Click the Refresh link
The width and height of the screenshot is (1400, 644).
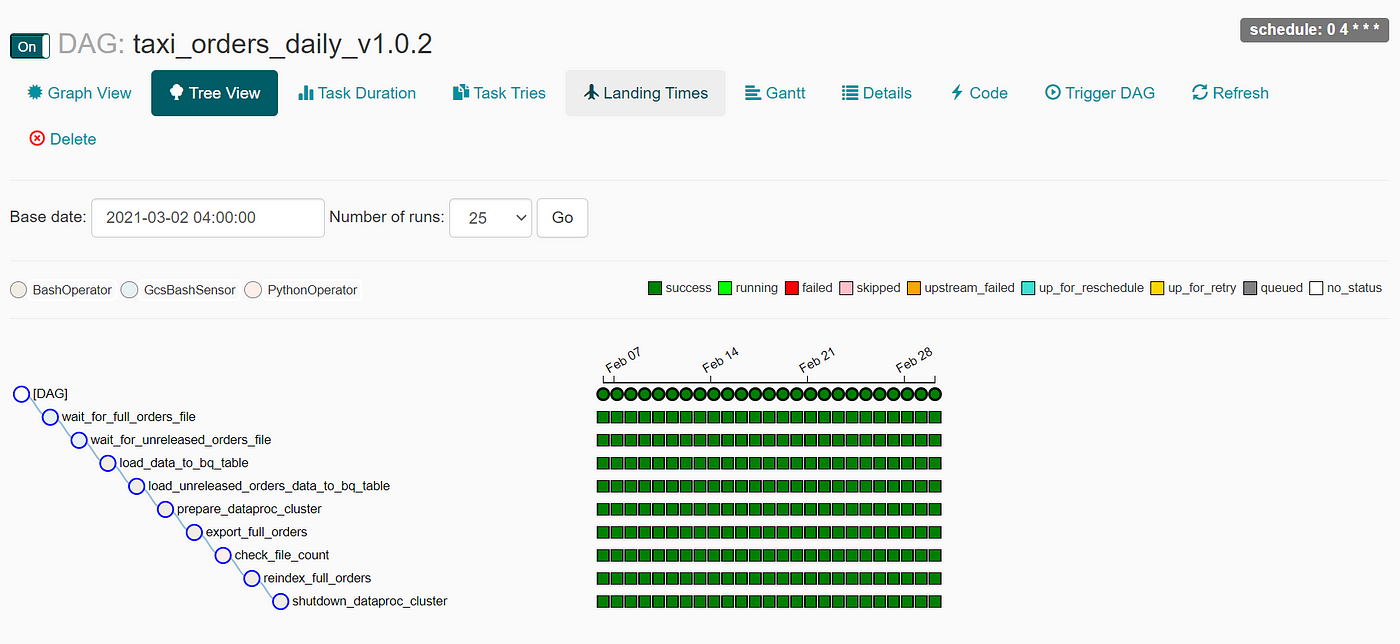pos(1230,93)
